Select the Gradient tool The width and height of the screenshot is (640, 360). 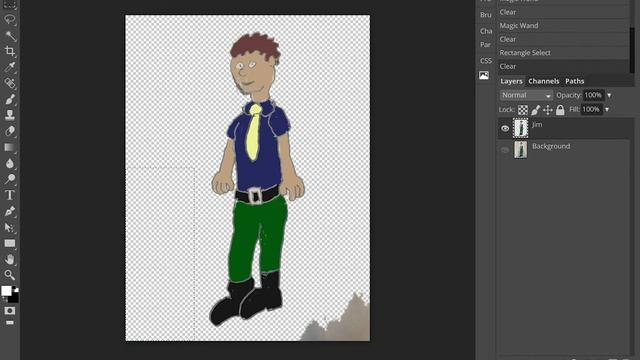pos(10,147)
